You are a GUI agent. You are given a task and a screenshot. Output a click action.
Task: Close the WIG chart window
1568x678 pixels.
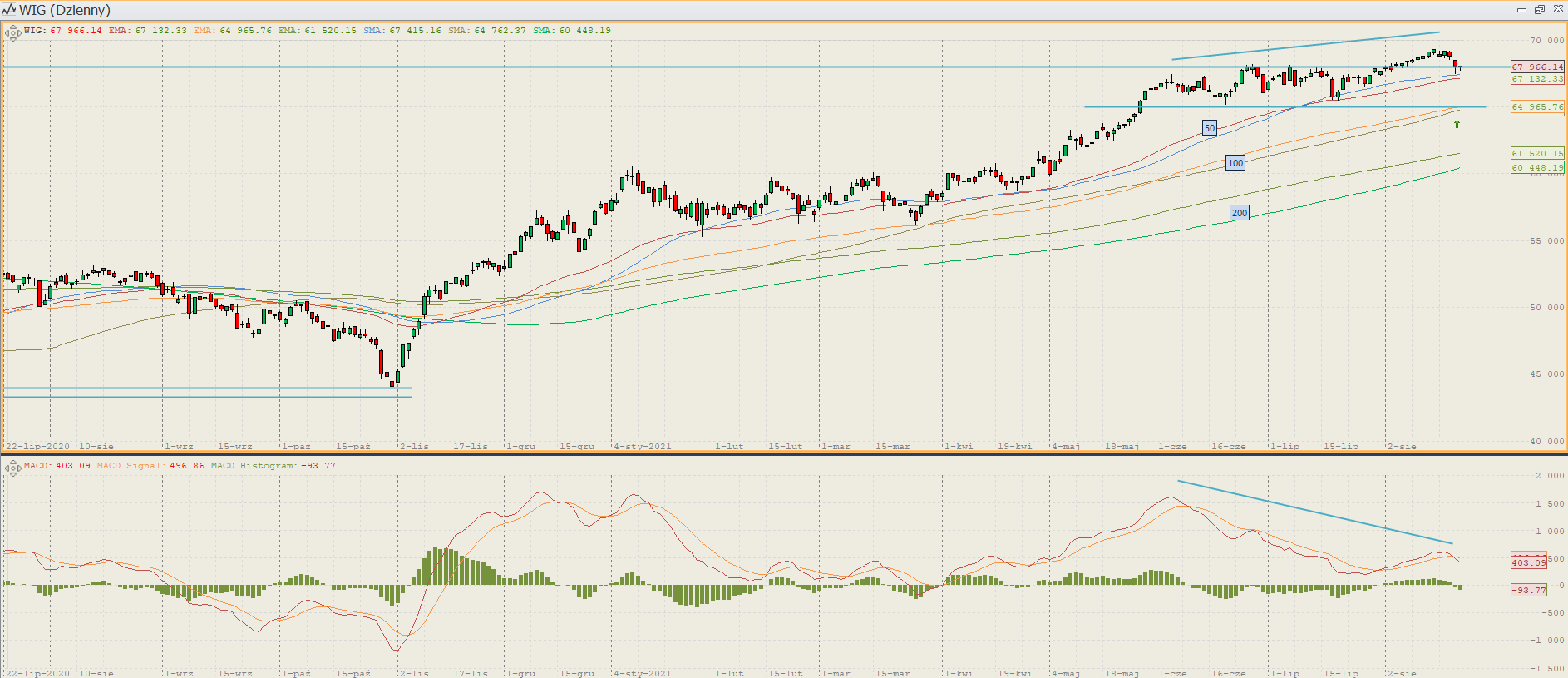1558,10
